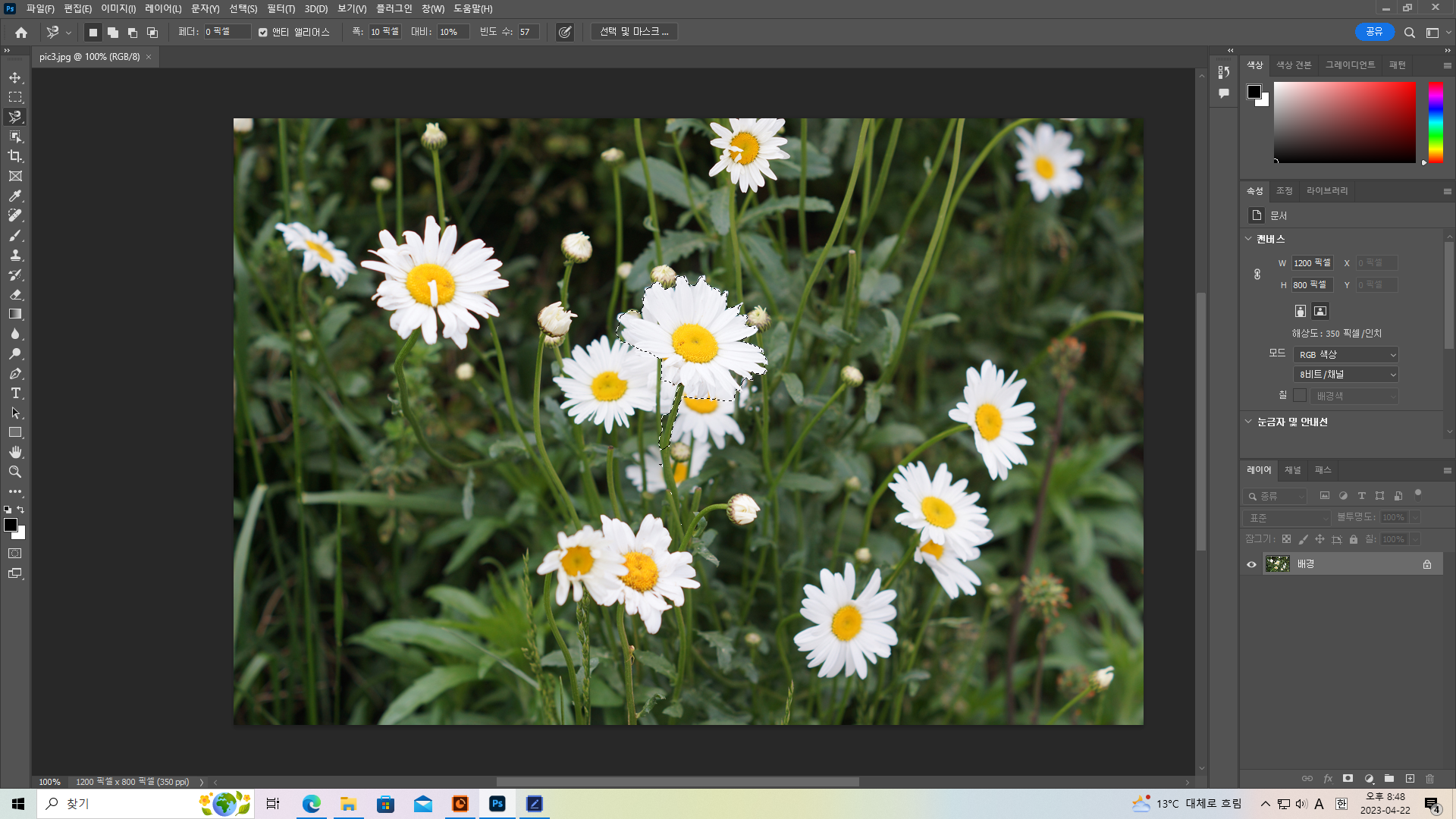Switch to the 채널 tab
This screenshot has width=1456, height=819.
pyautogui.click(x=1292, y=470)
